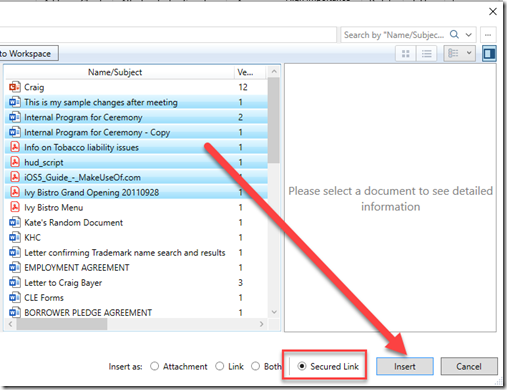
Task: Click version 3 of Letter to Craig Bayer
Action: (240, 283)
